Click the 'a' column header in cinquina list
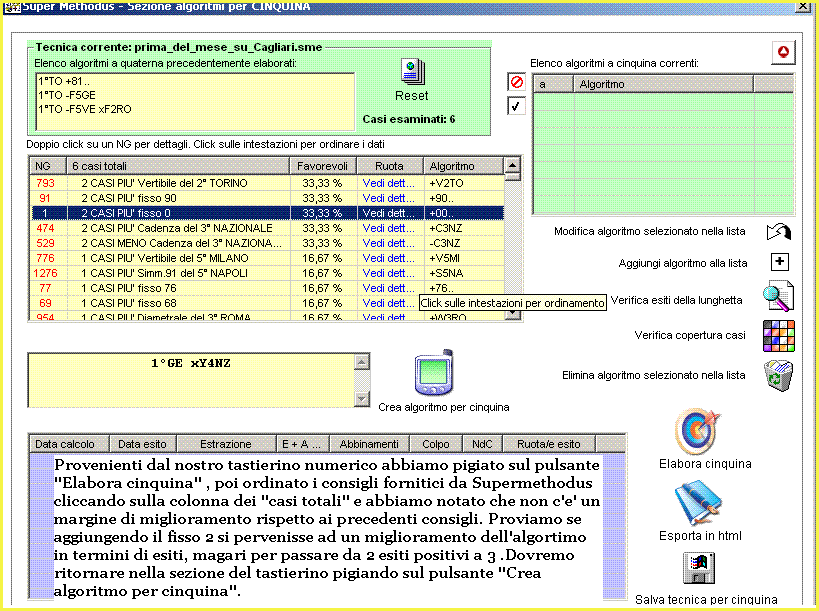 (x=554, y=84)
